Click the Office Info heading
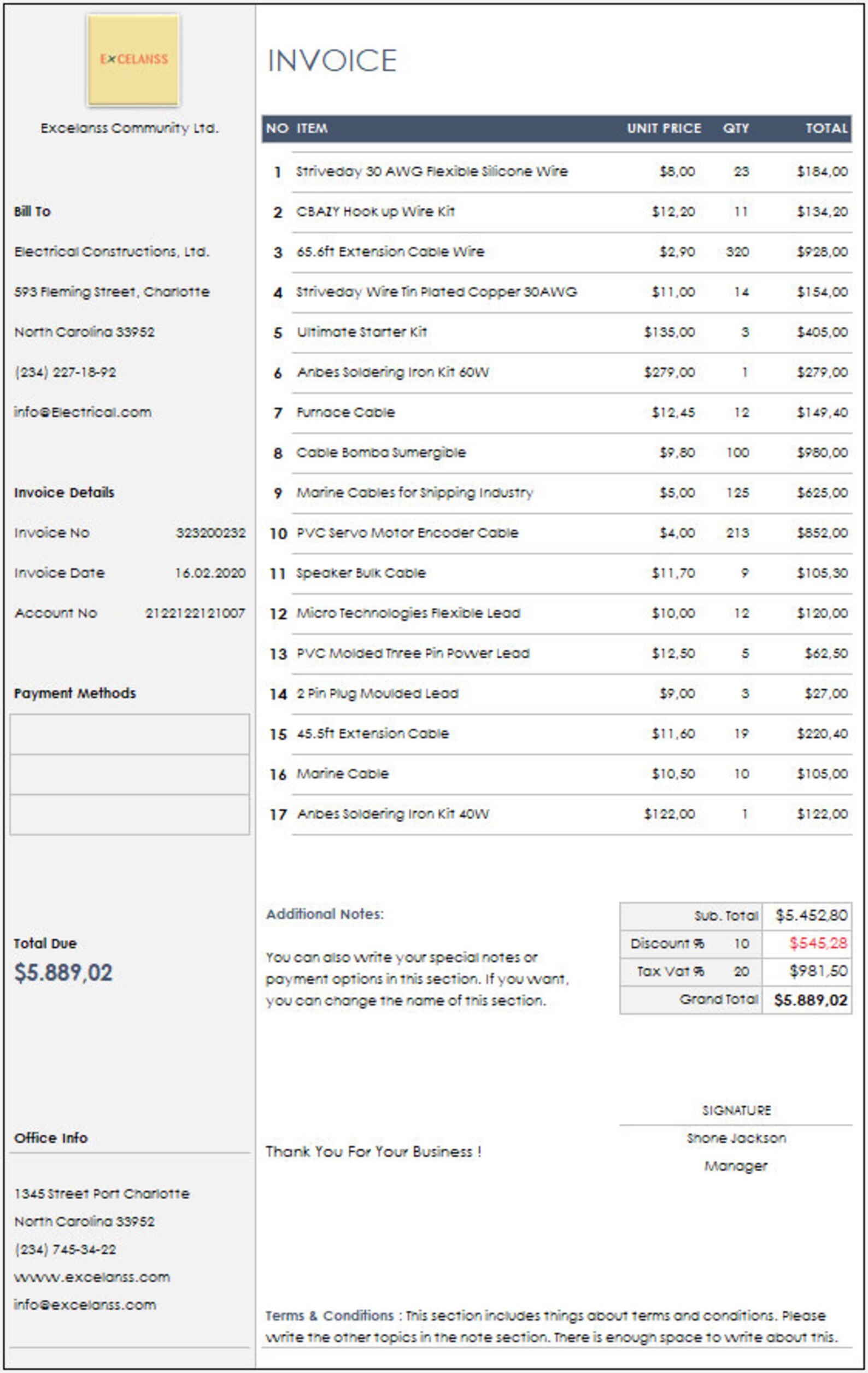This screenshot has height=1373, width=868. pos(51,1137)
